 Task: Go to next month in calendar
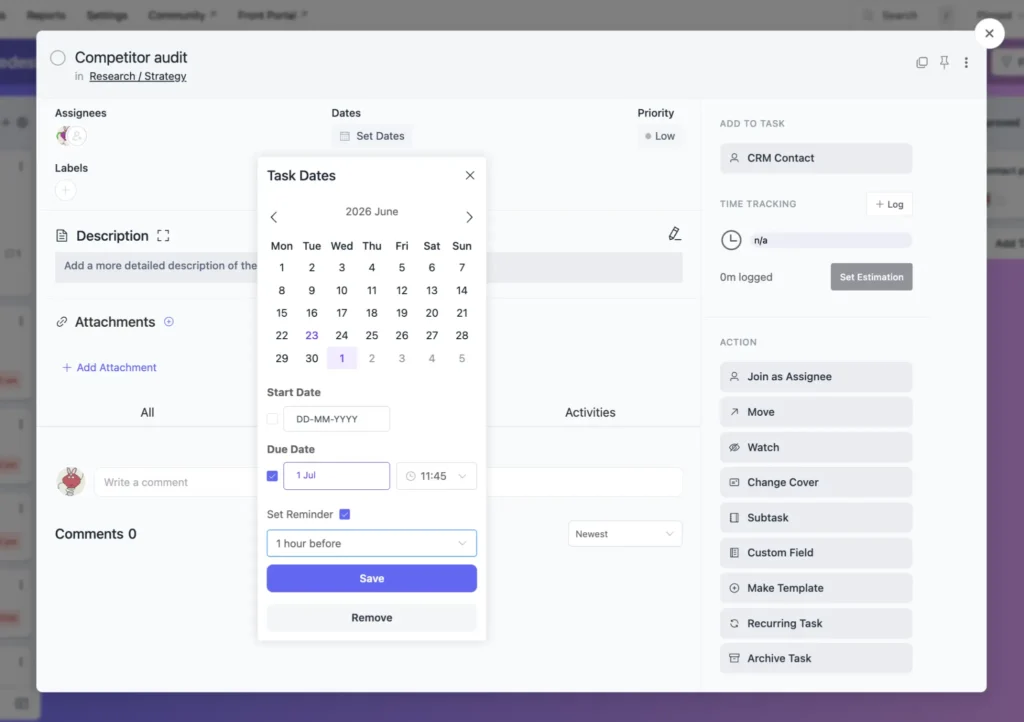click(x=469, y=217)
